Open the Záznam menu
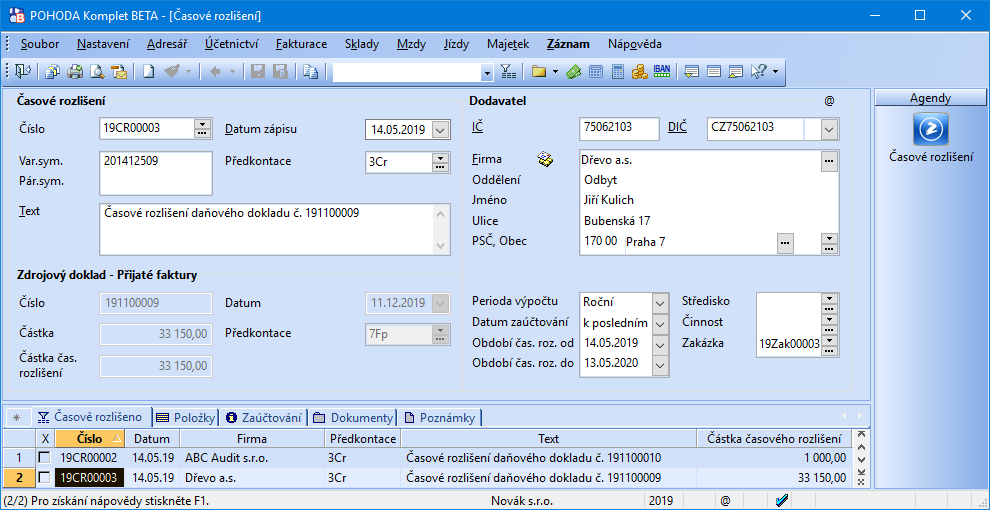 click(x=568, y=44)
